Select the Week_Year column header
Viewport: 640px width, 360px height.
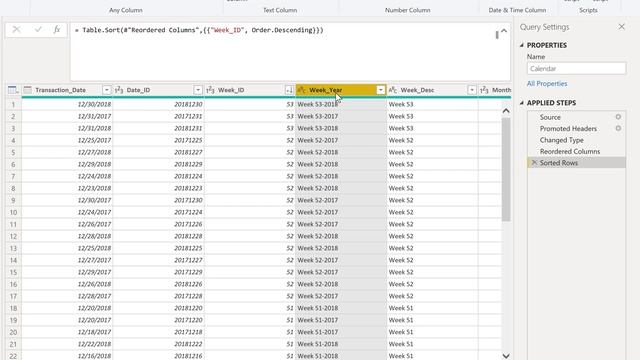341,90
